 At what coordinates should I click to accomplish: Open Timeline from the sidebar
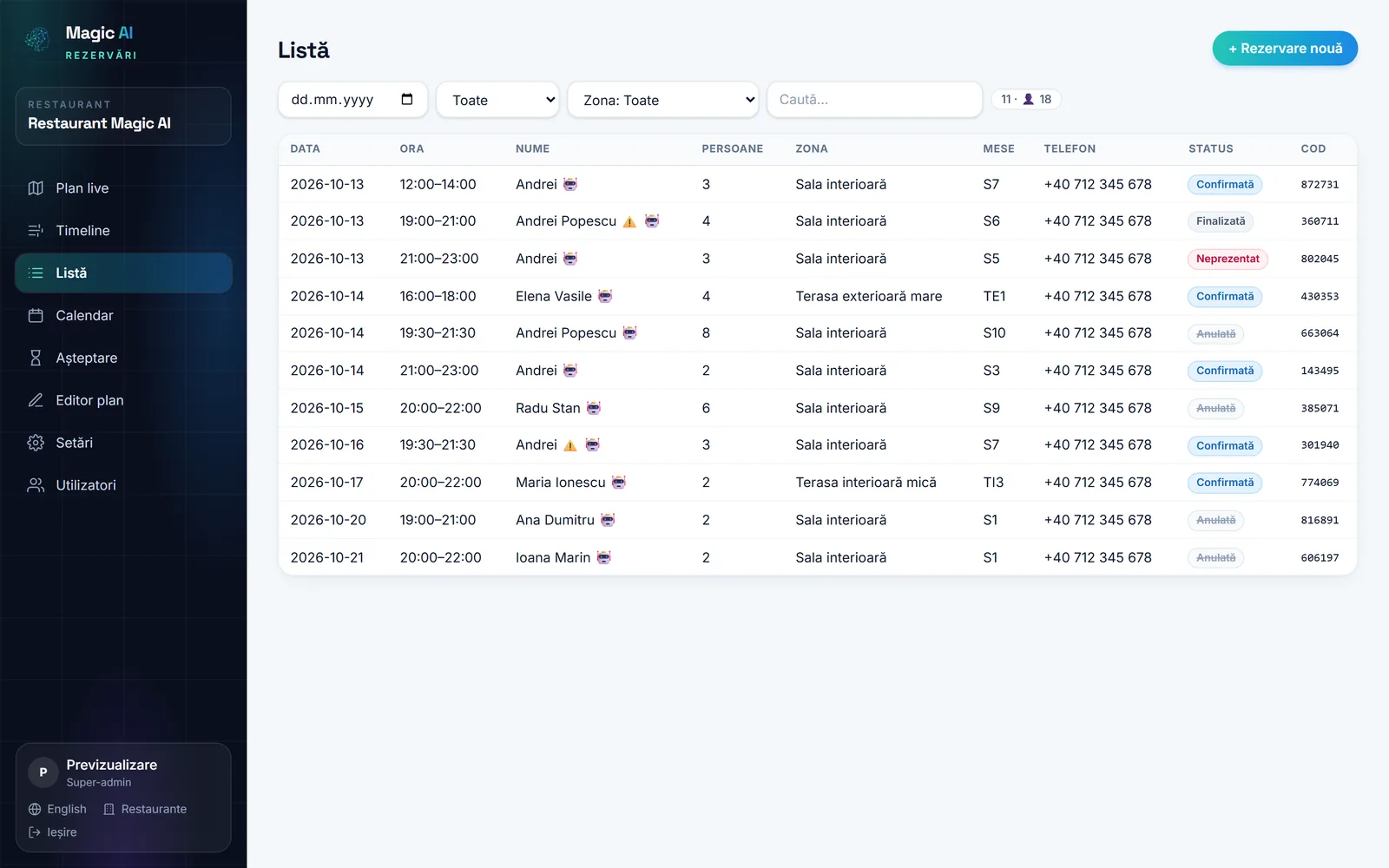pos(123,231)
